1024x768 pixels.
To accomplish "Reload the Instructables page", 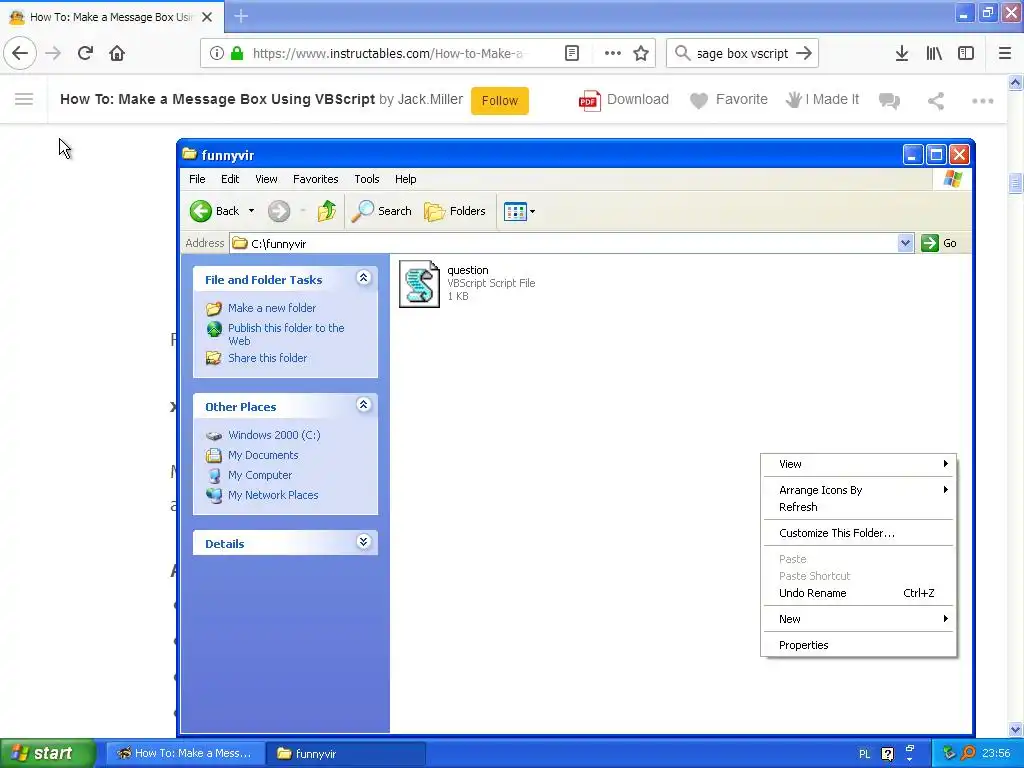I will [85, 53].
